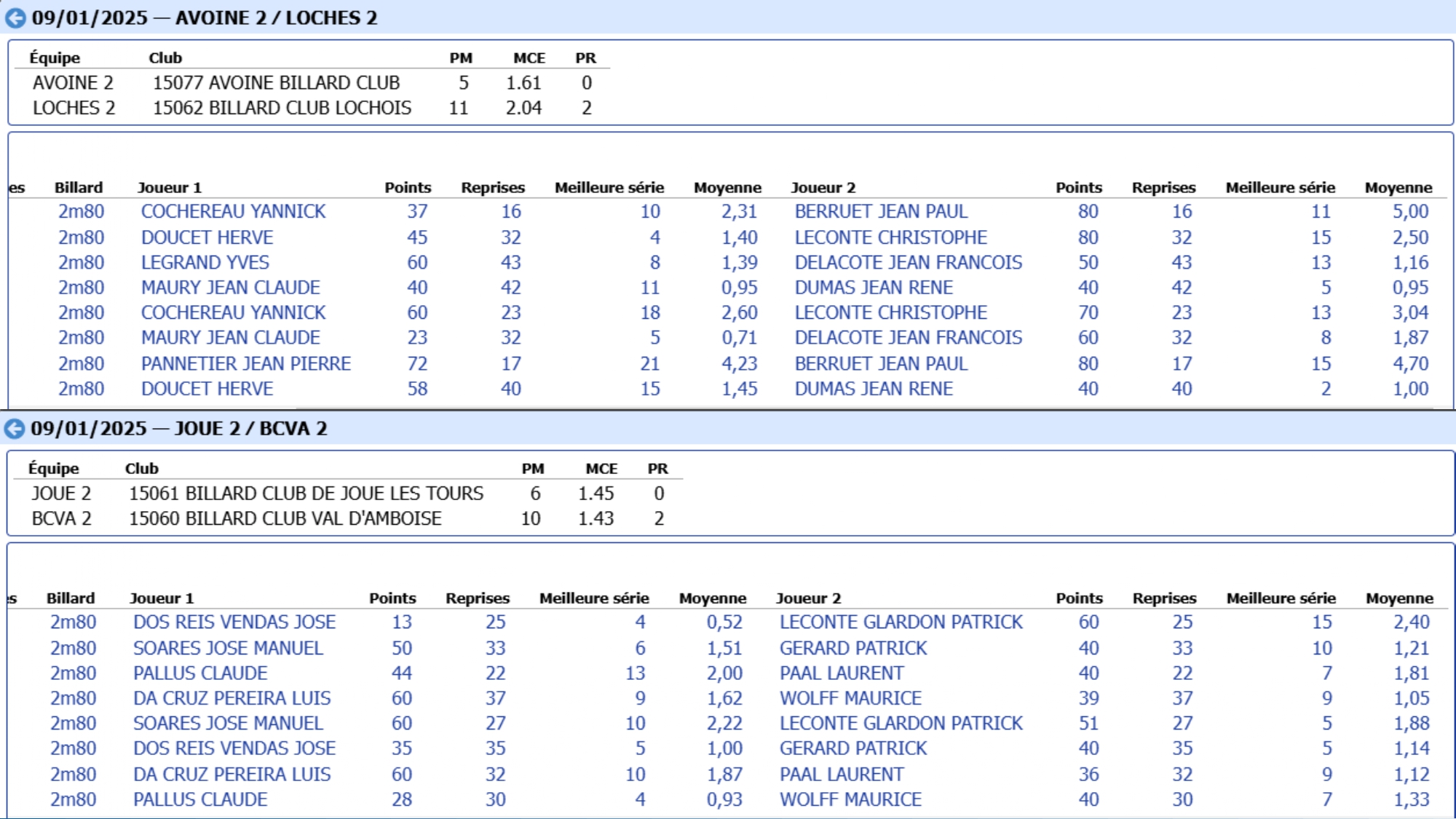Click MAURY JEAN CLAUDE in row with 42 reprises
The image size is (1456, 819).
tap(230, 288)
